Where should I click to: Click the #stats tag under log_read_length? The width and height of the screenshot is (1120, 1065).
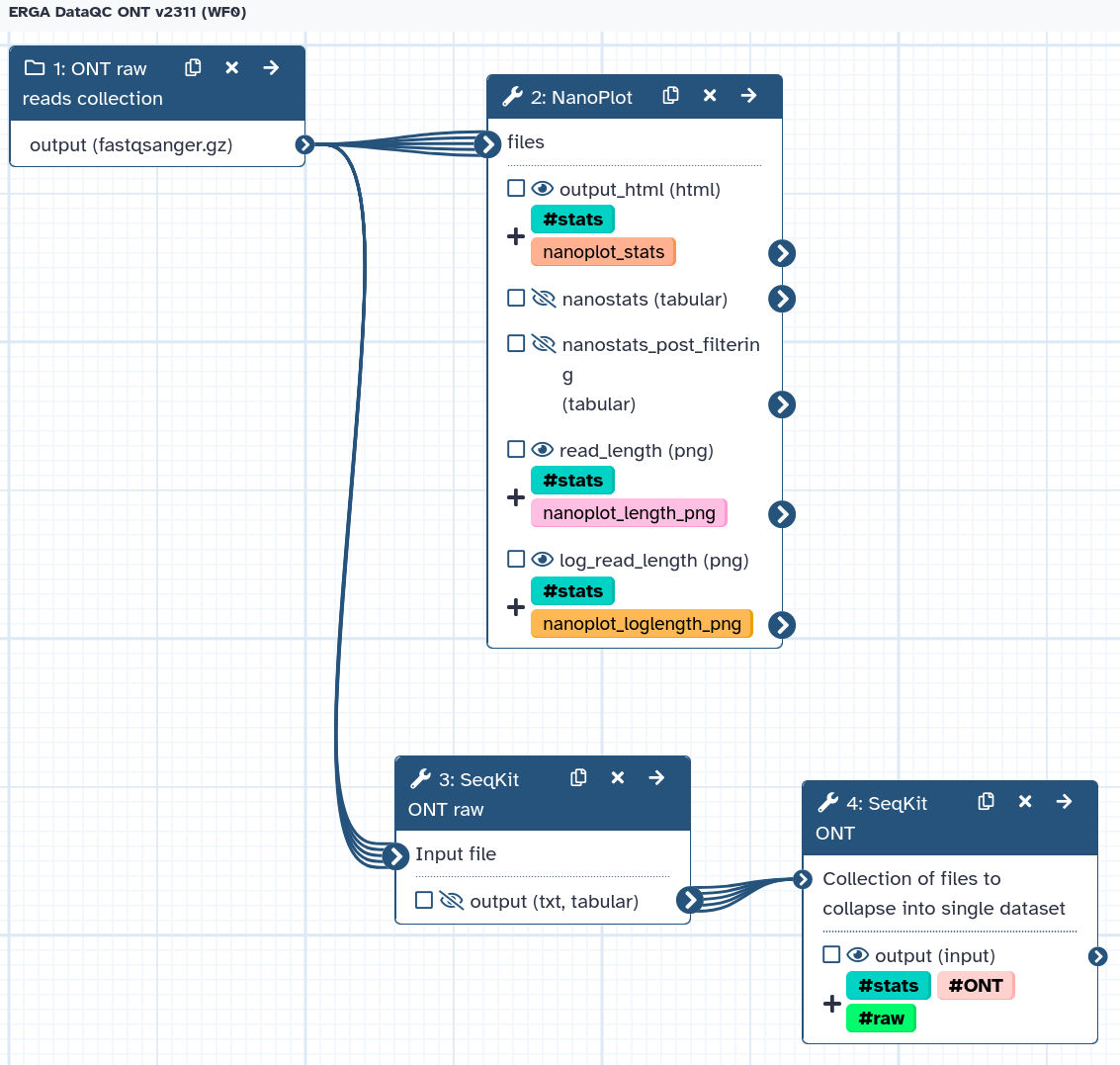[573, 591]
